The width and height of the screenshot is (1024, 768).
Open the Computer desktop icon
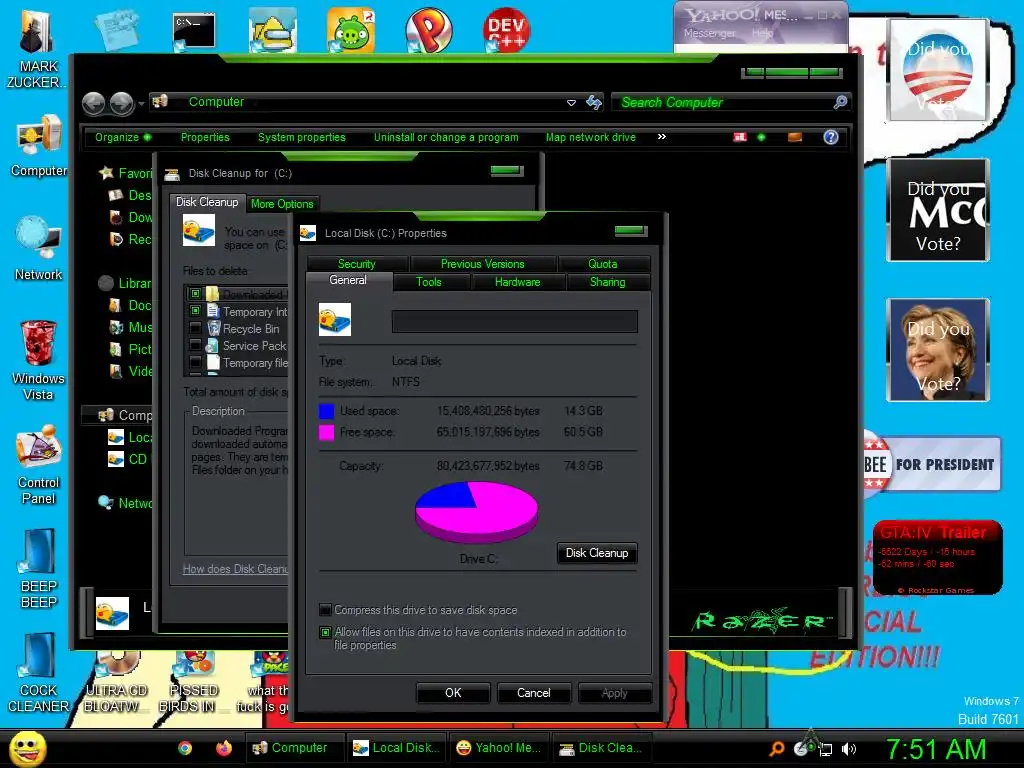coord(39,145)
